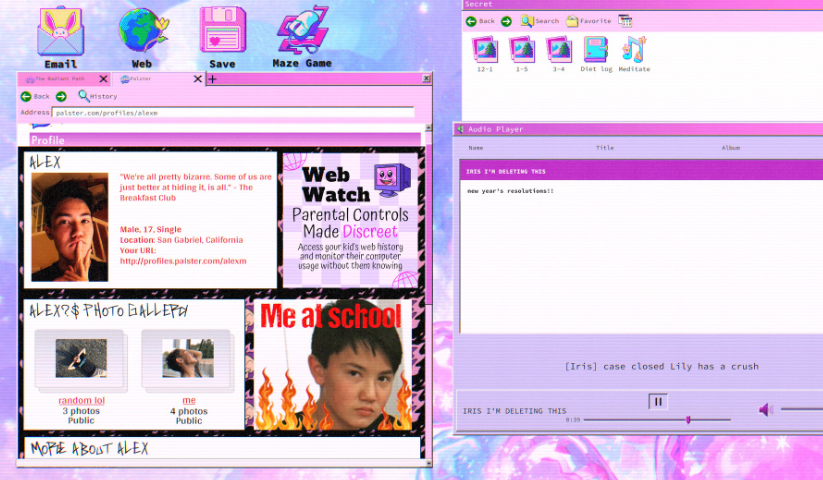Click the Audio Player title bar
This screenshot has width=823, height=480.
(639, 129)
